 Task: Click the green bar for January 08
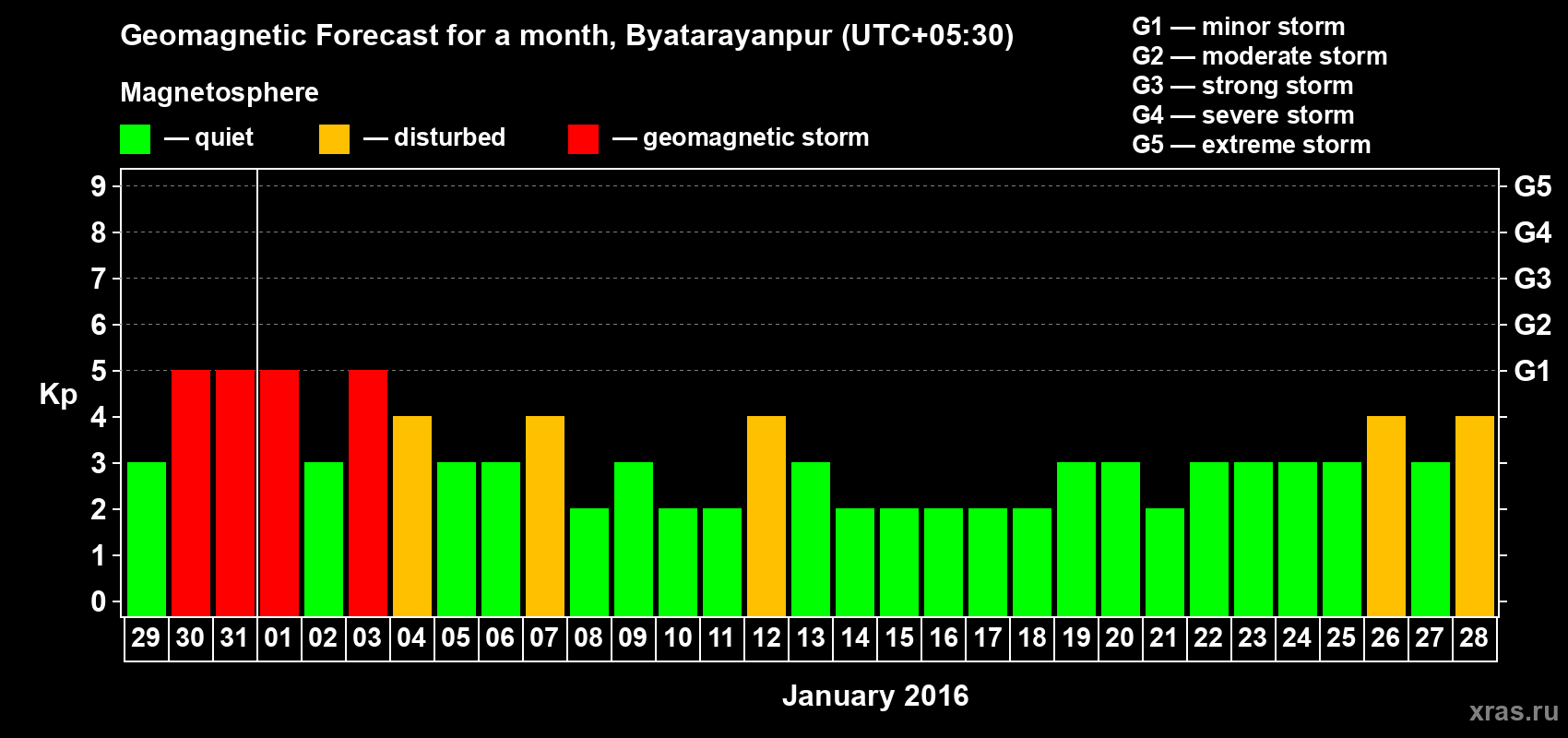[x=589, y=562]
